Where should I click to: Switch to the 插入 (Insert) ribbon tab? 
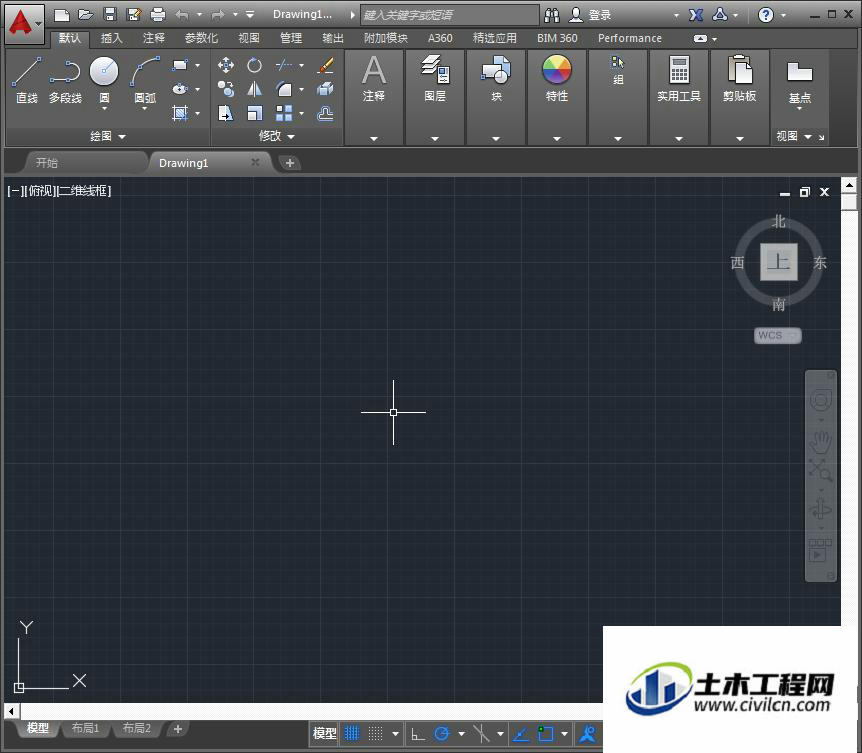tap(112, 38)
